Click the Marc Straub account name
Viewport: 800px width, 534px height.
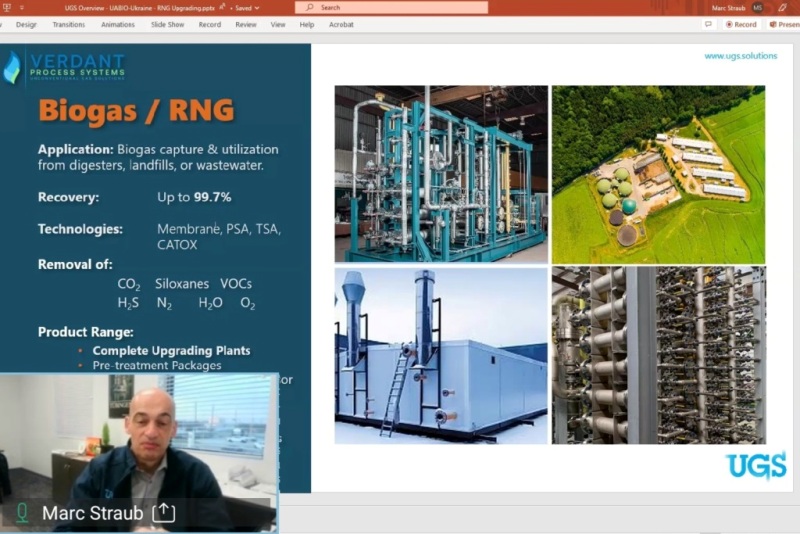(x=729, y=8)
